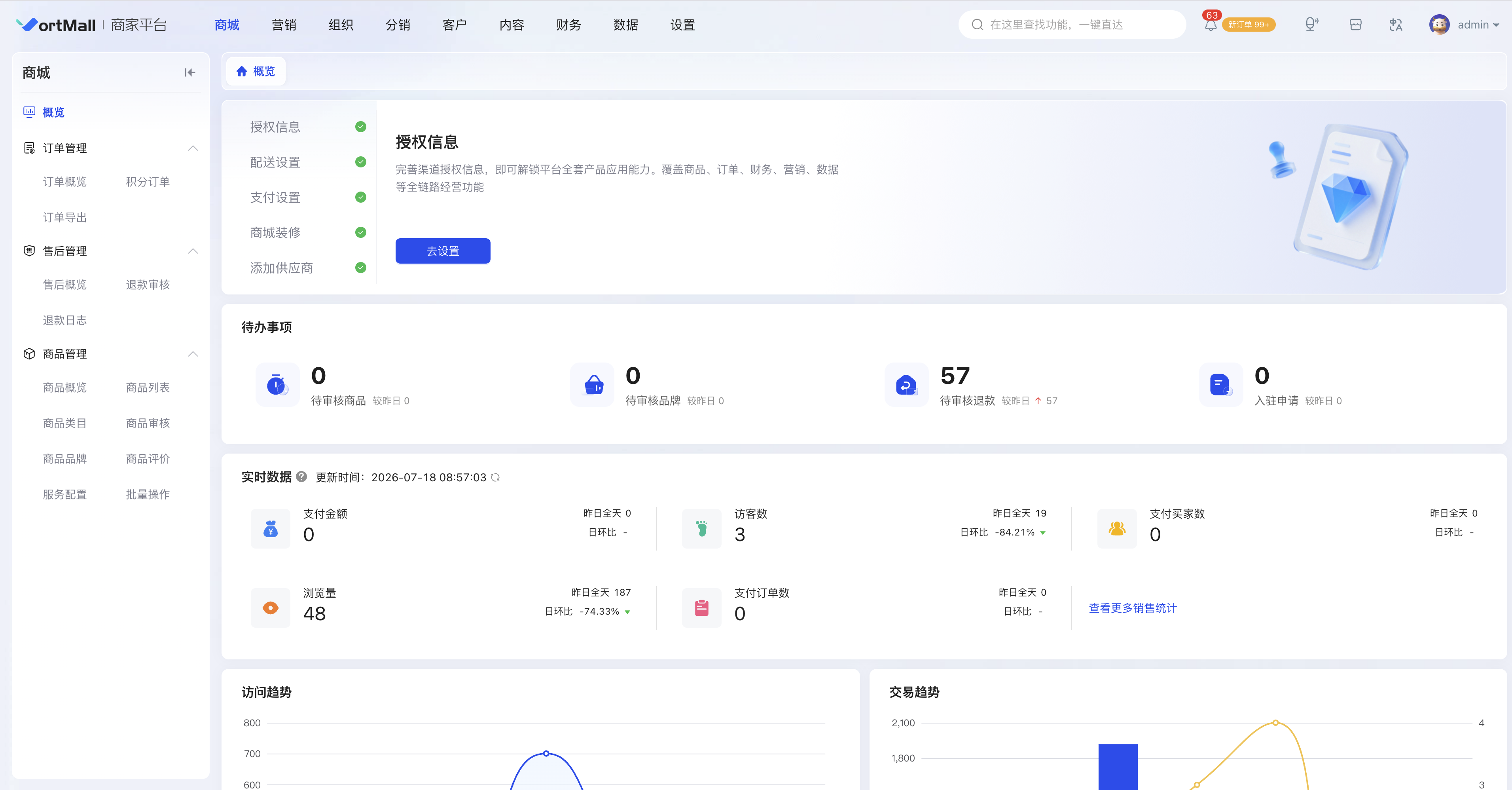Open the 设置 top menu
The height and width of the screenshot is (790, 1512).
[683, 25]
